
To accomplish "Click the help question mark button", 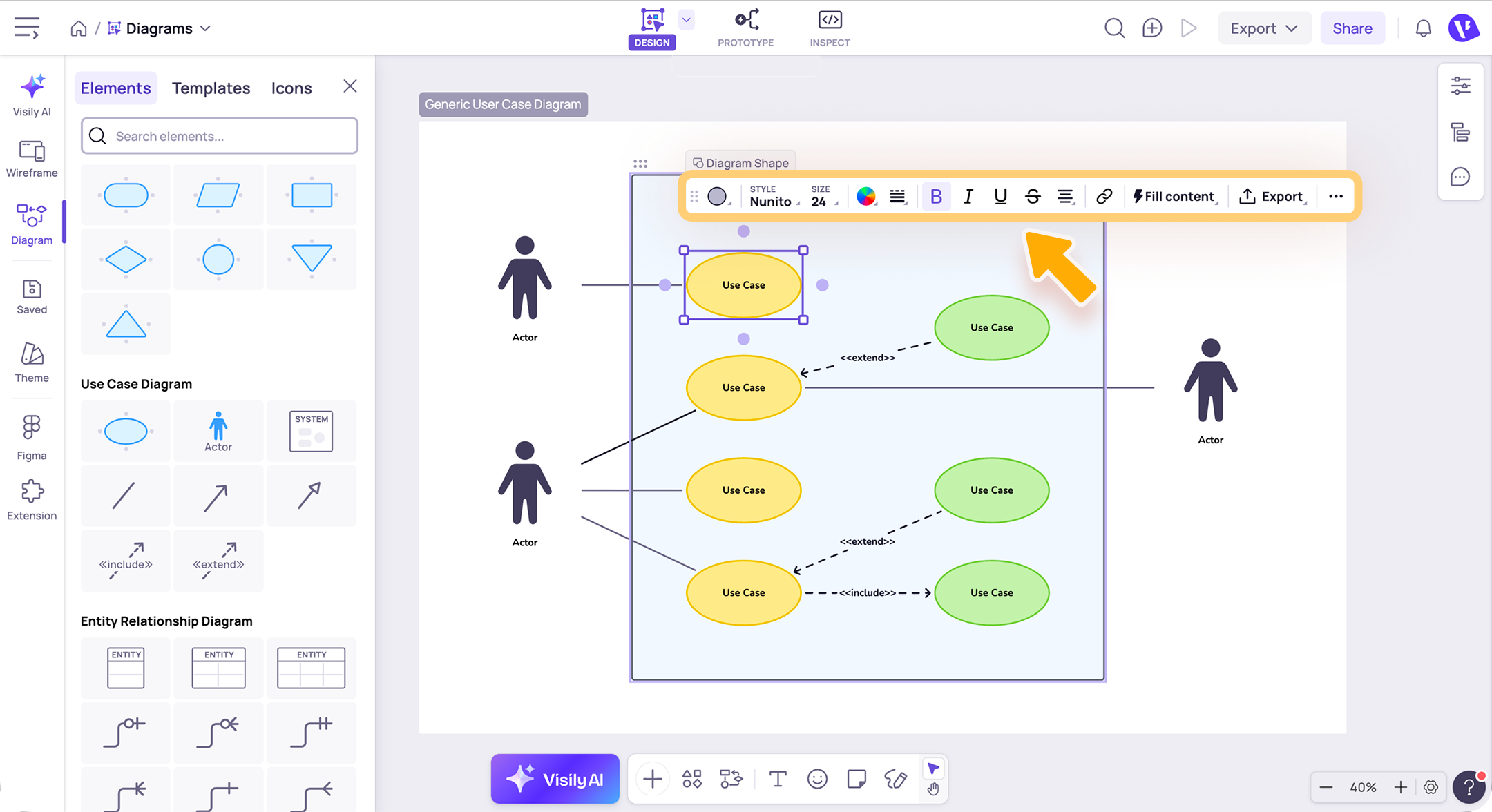I will pyautogui.click(x=1469, y=787).
